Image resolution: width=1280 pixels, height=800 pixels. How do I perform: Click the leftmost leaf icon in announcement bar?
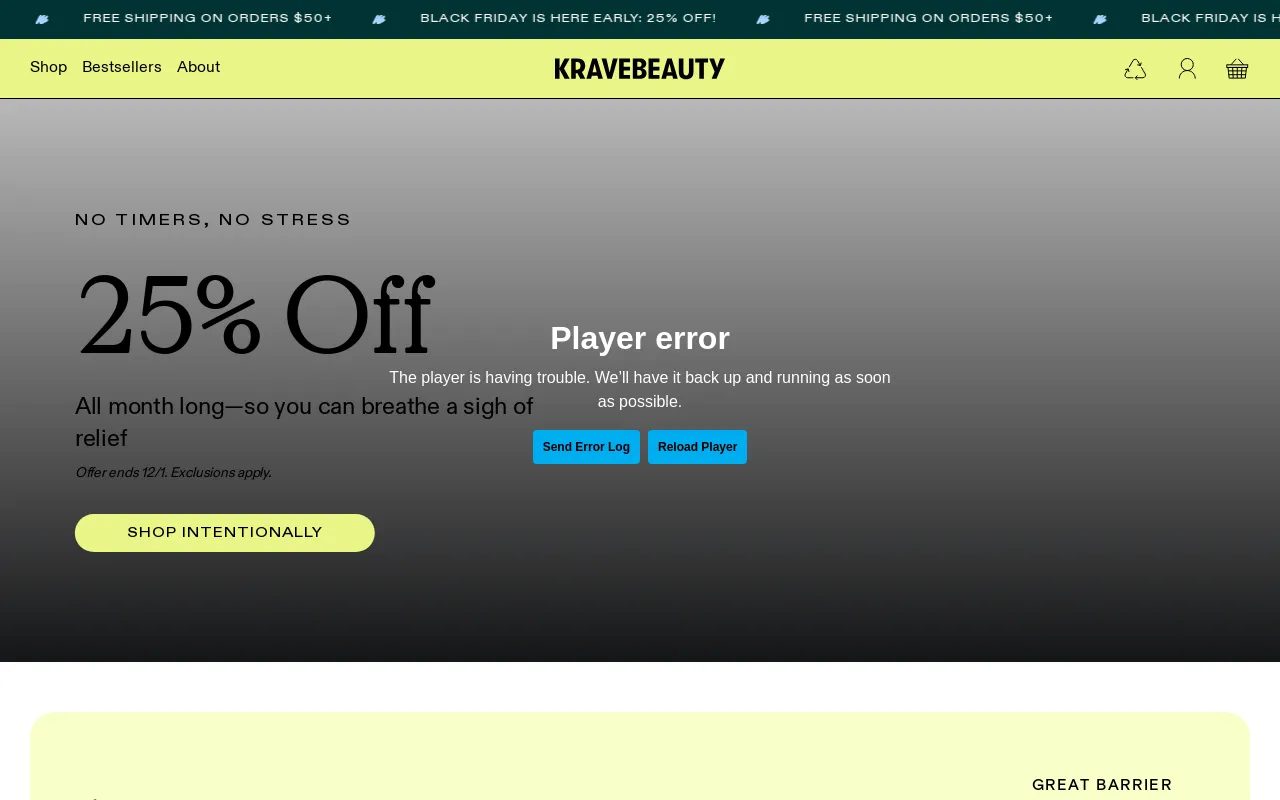tap(41, 18)
